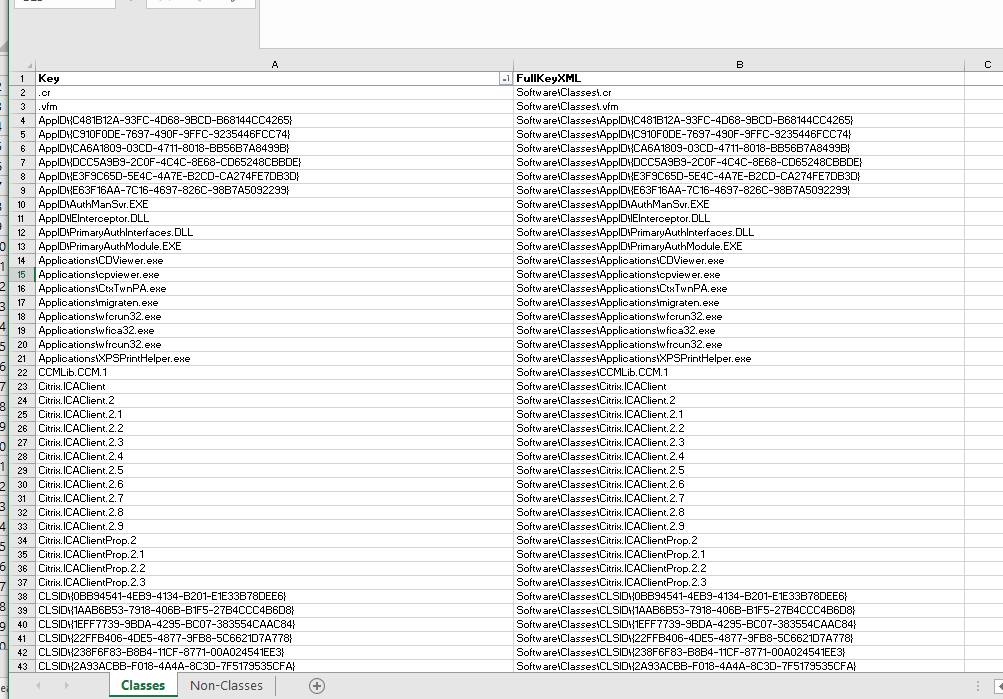Select Software\Classes\AppID\AuthManSvr.EXE cell
Image resolution: width=1003 pixels, height=699 pixels.
pos(739,205)
